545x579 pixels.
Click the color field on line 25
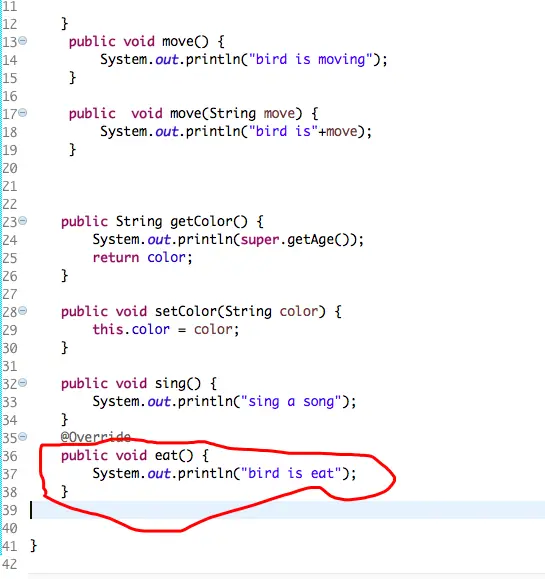[x=166, y=257]
